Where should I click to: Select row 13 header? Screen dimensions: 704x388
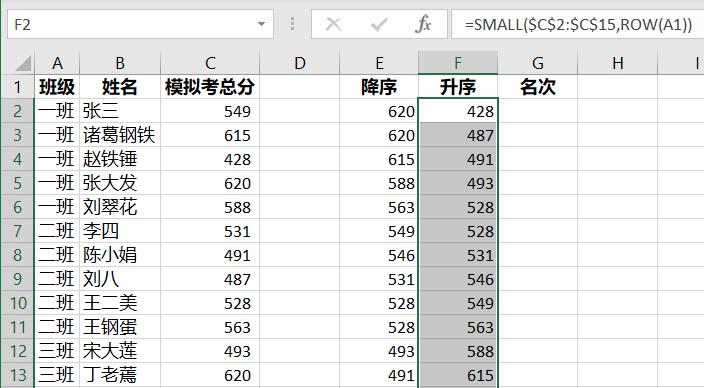point(18,375)
